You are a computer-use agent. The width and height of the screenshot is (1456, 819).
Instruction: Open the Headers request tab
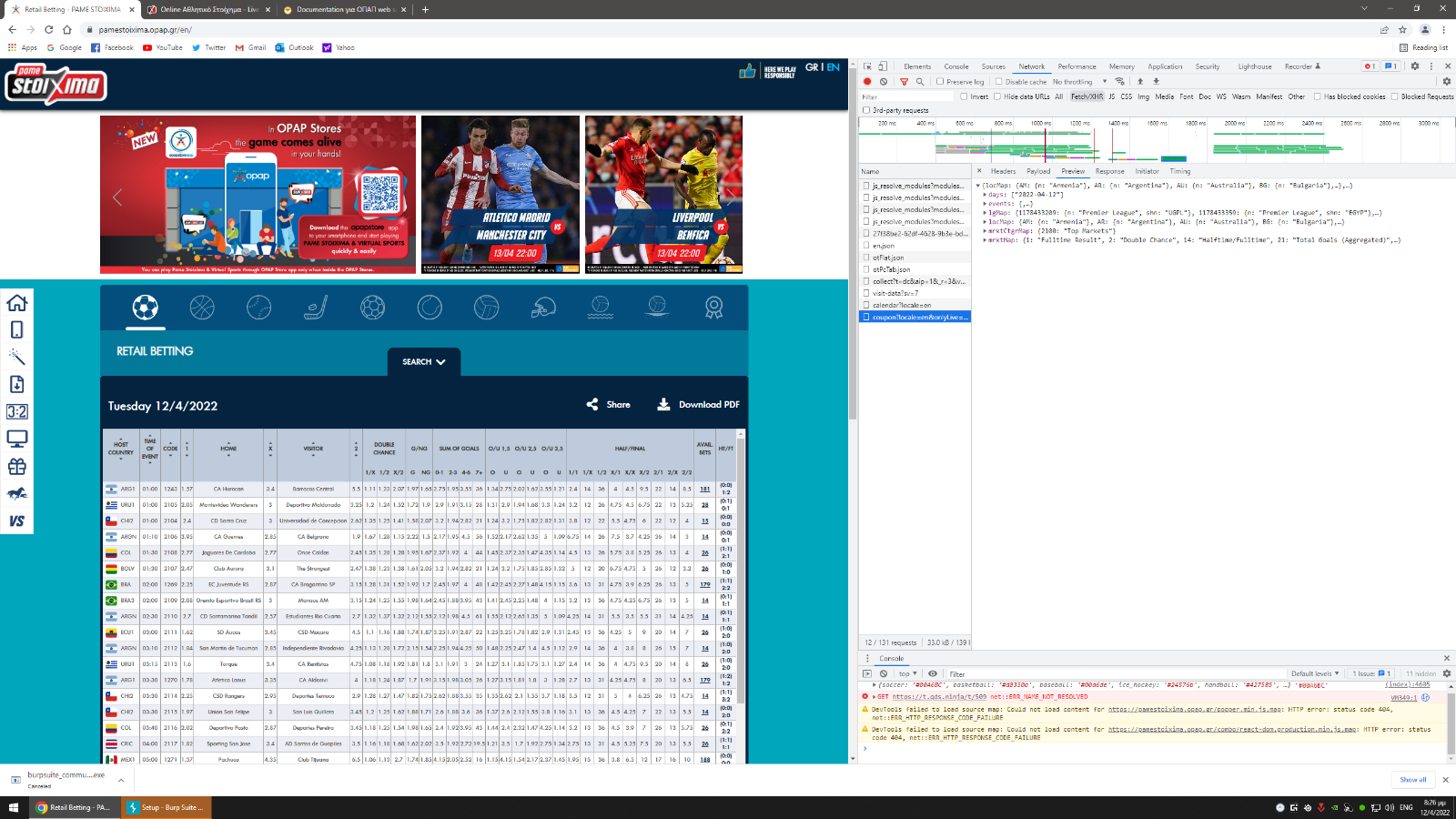(1003, 171)
